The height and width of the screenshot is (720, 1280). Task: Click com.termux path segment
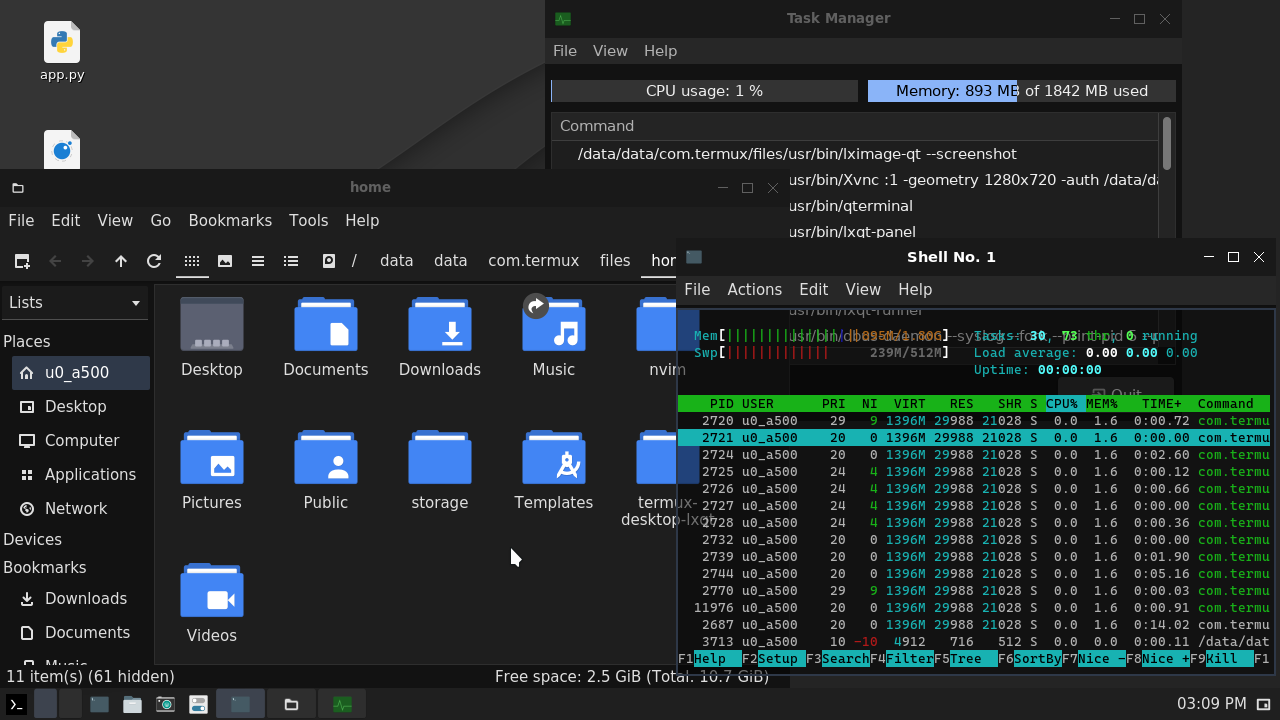(533, 261)
